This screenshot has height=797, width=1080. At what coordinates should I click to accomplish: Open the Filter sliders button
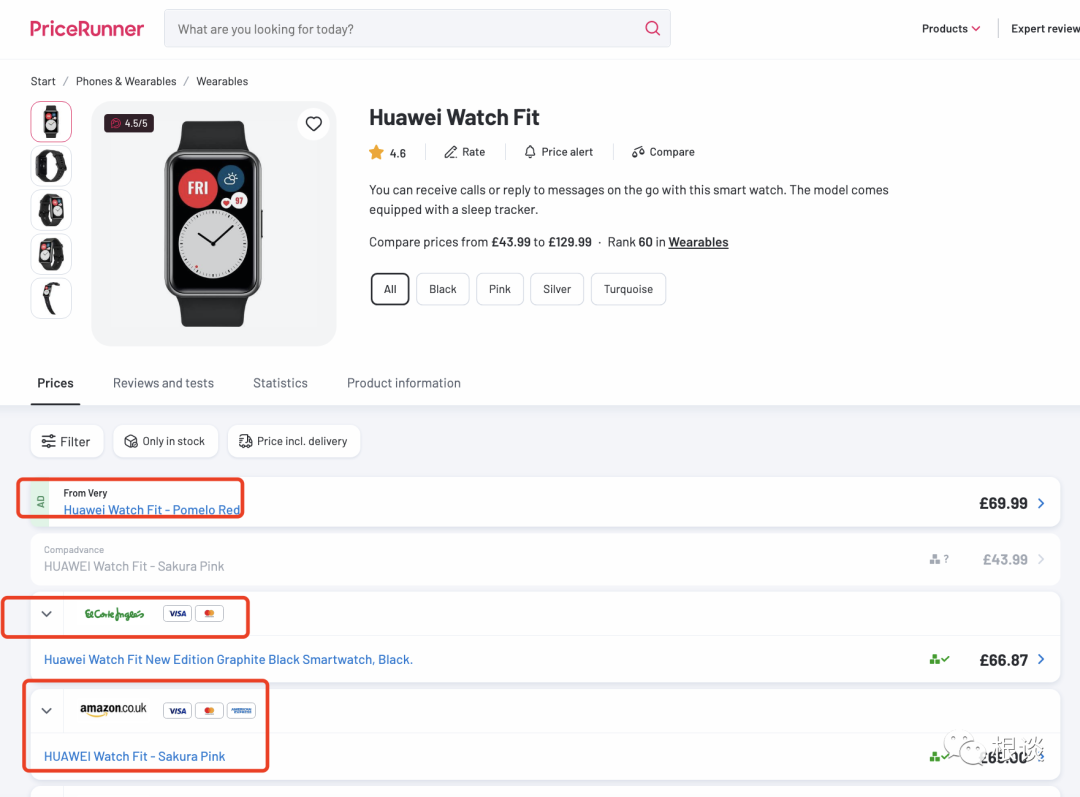click(x=66, y=441)
